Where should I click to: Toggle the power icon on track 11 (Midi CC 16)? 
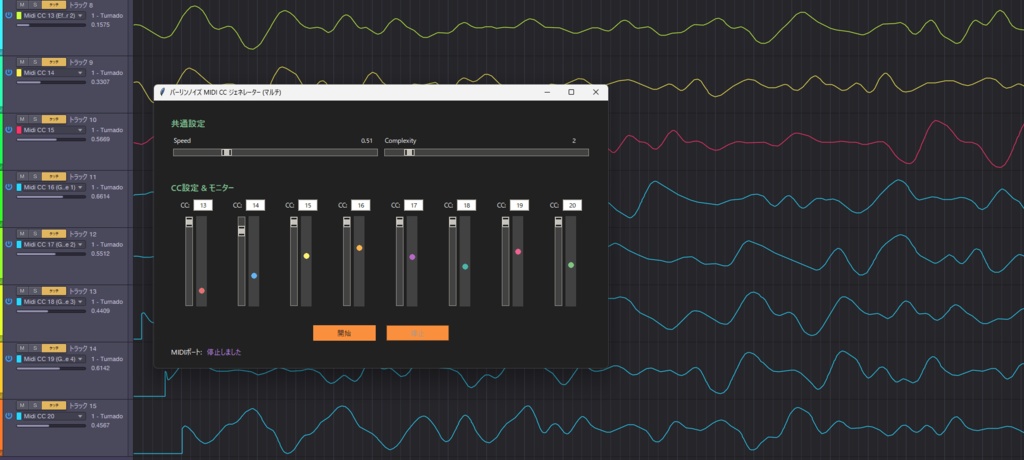(x=8, y=187)
